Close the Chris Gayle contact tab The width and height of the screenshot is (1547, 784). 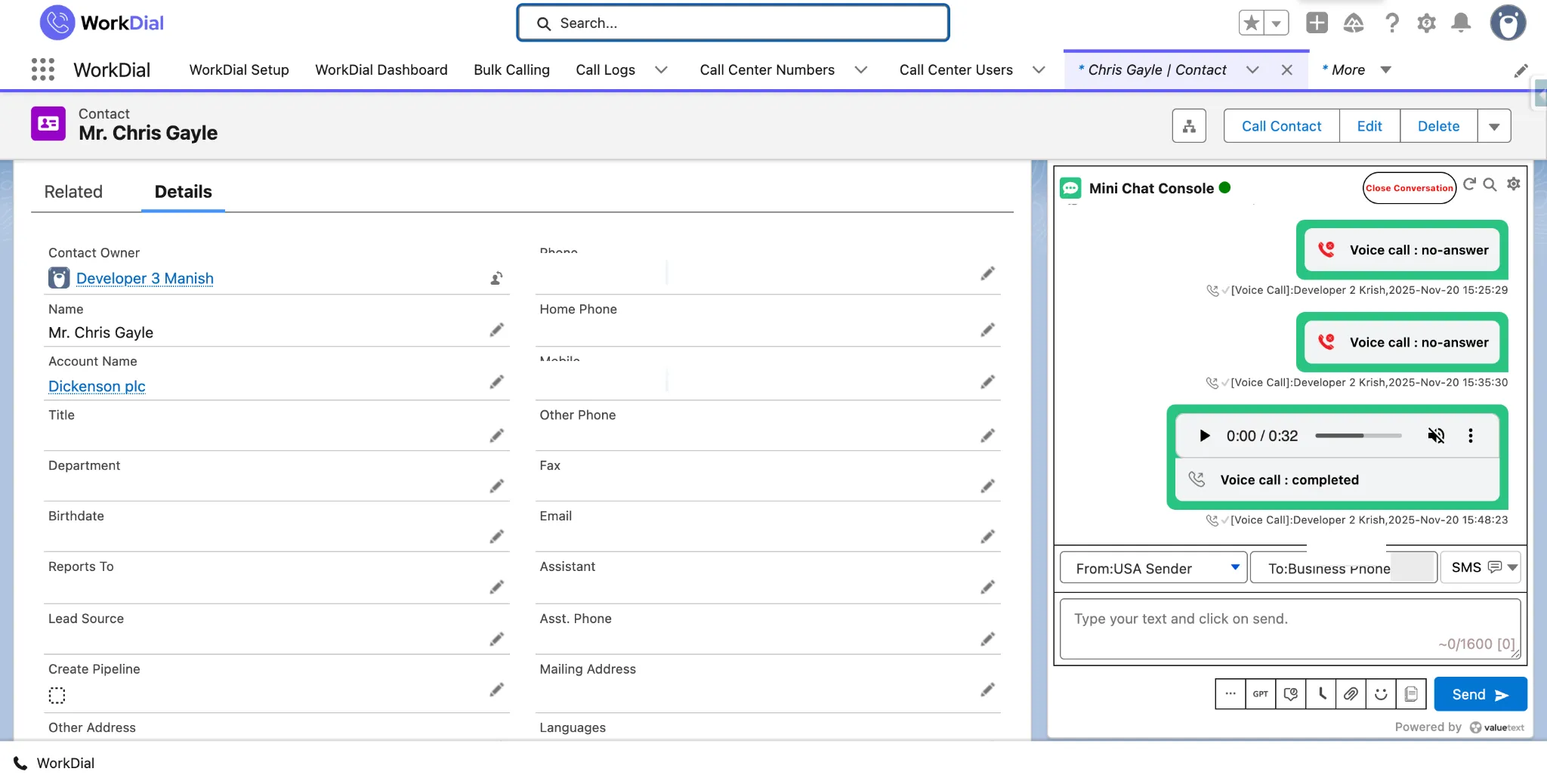click(x=1287, y=70)
